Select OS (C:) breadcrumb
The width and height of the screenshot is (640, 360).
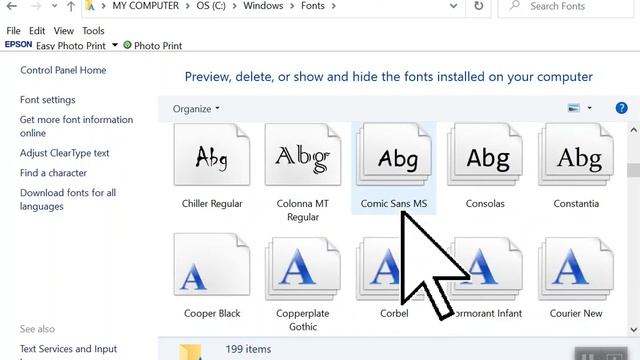(211, 6)
